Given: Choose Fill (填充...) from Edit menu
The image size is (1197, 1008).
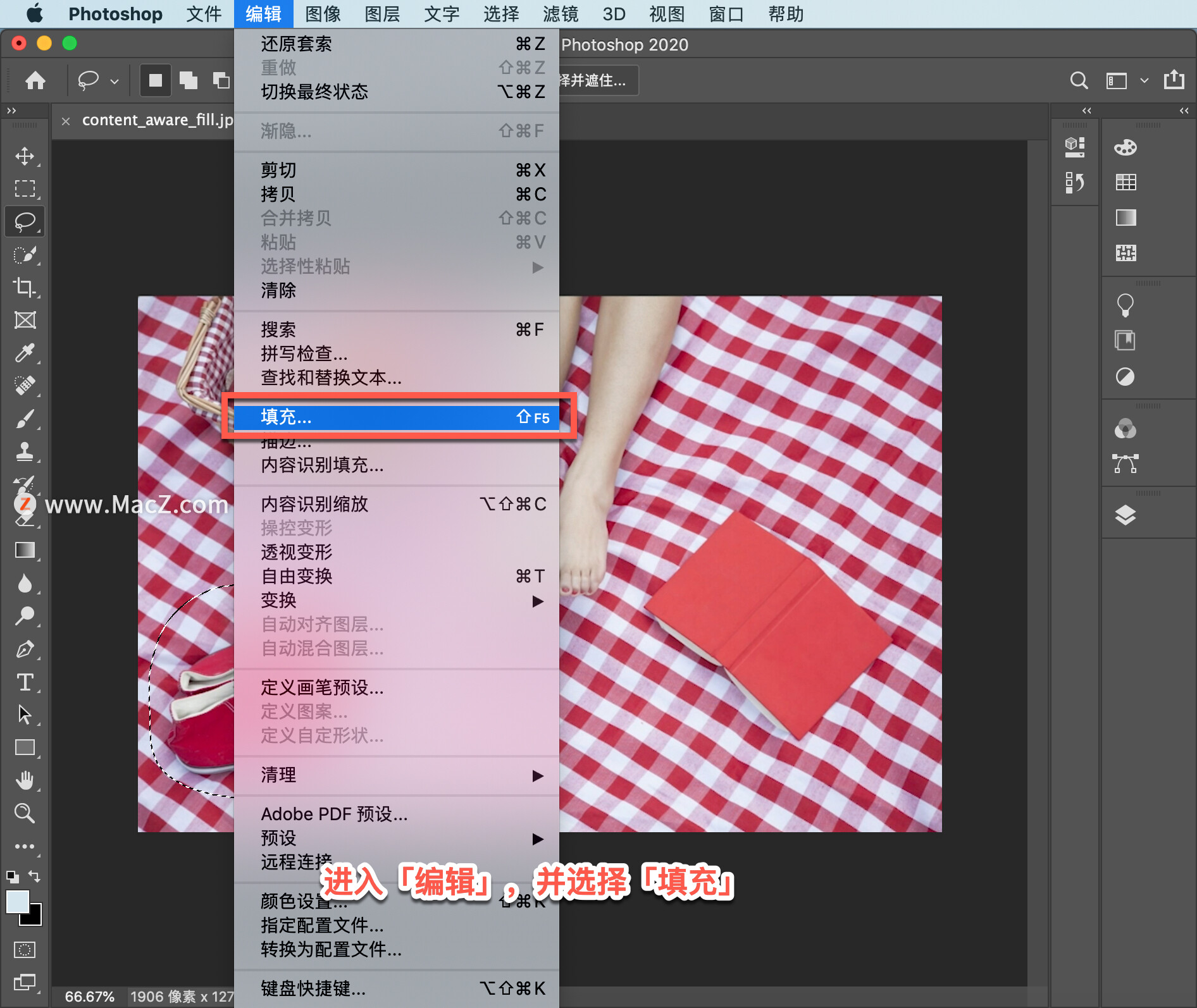Looking at the screenshot, I should (397, 417).
